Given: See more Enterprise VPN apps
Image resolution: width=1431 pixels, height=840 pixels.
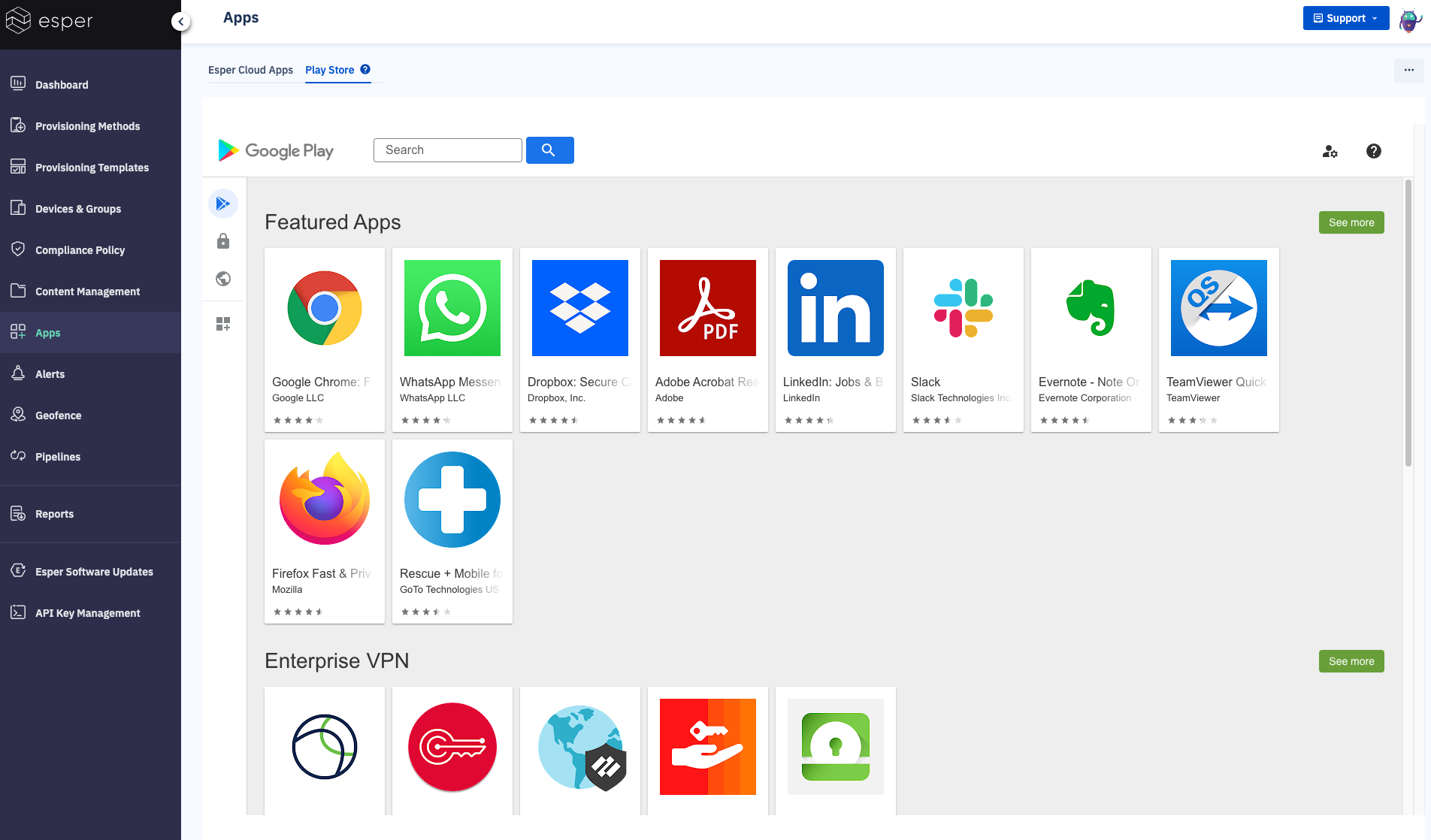Looking at the screenshot, I should (x=1351, y=661).
